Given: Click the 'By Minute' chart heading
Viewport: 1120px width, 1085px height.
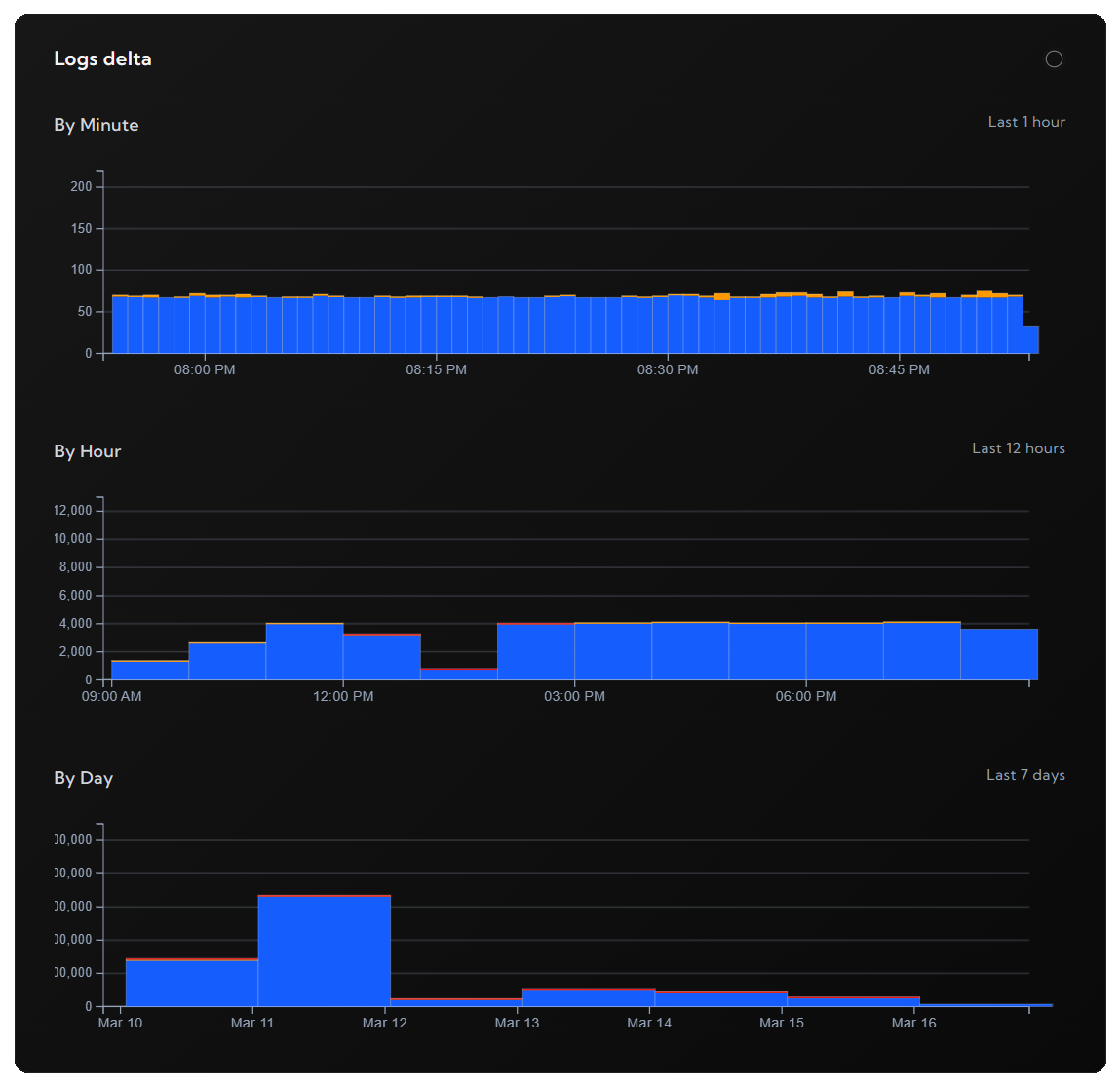Looking at the screenshot, I should click(97, 125).
